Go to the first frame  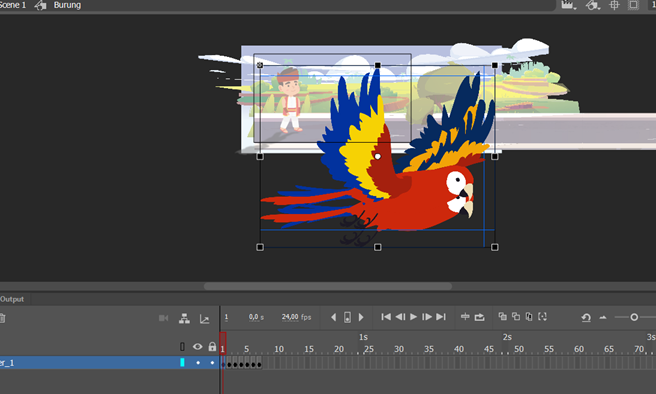click(386, 317)
